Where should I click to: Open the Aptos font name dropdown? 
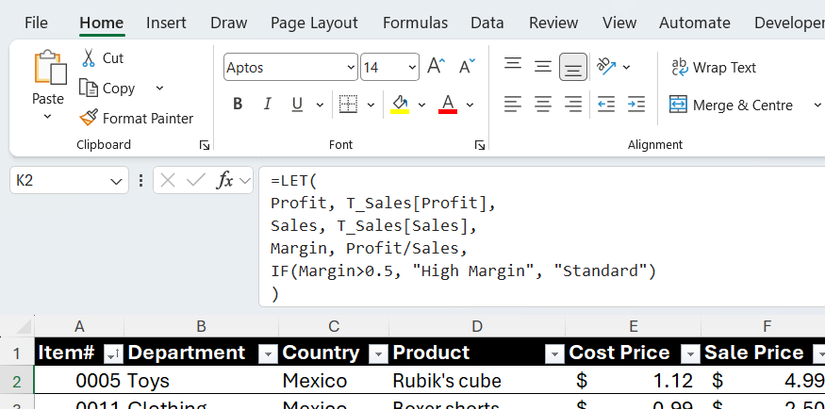click(x=350, y=67)
